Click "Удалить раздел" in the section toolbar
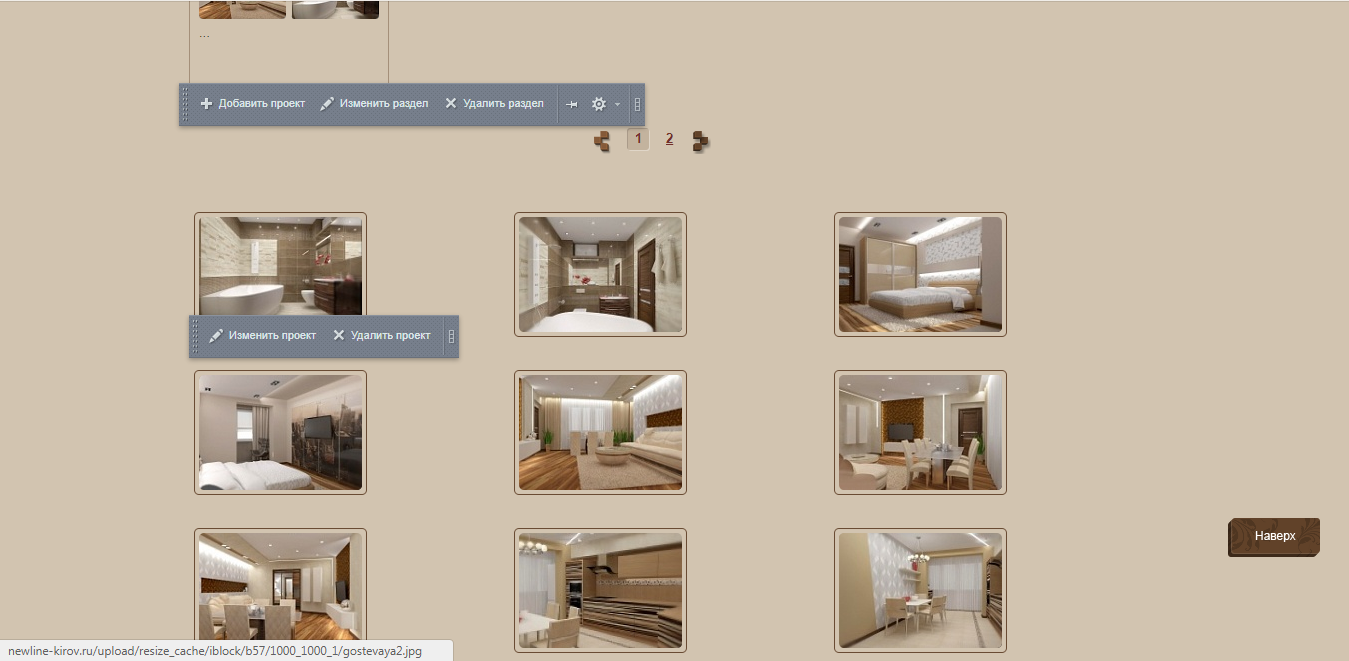Image resolution: width=1349 pixels, height=661 pixels. [494, 104]
